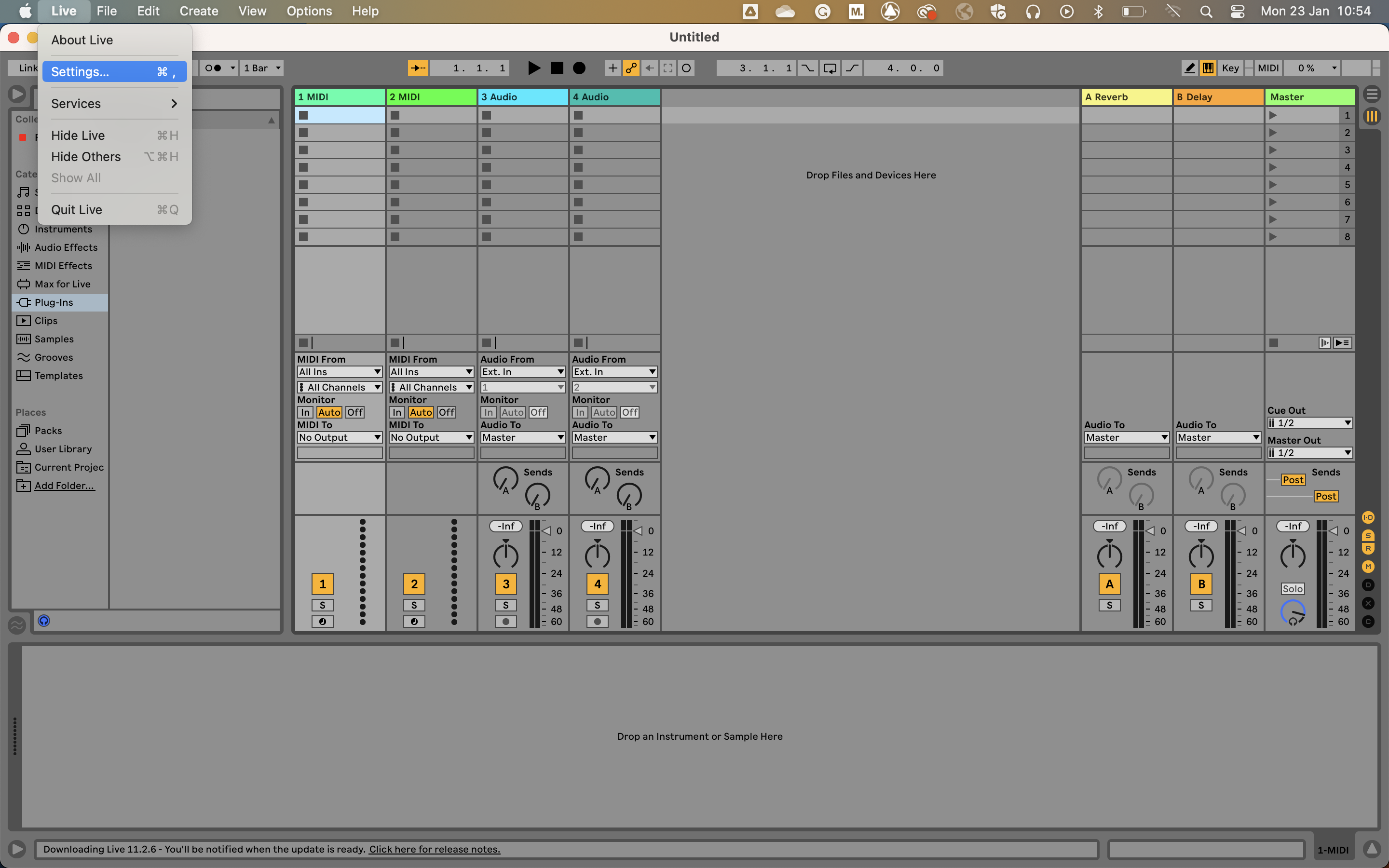Click the Arrangement Record button
1389x868 pixels.
tap(579, 68)
